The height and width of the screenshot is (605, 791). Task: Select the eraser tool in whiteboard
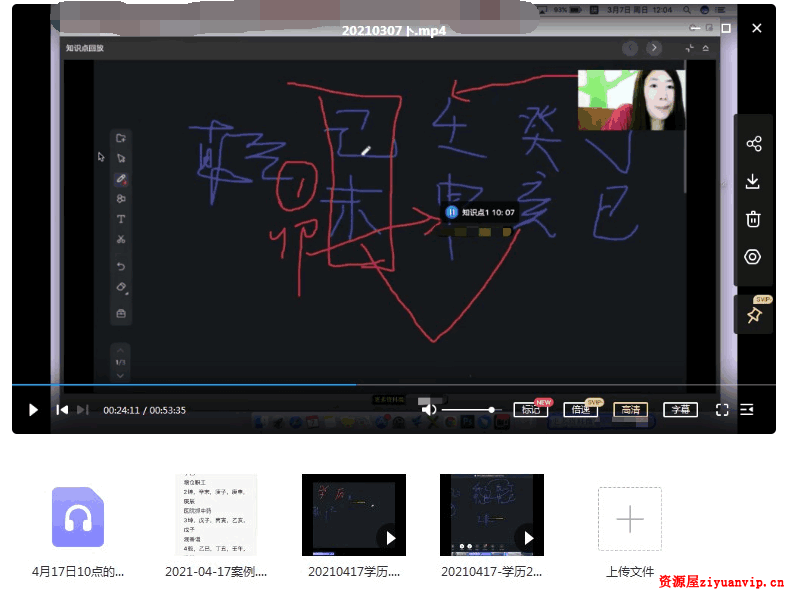pyautogui.click(x=121, y=287)
